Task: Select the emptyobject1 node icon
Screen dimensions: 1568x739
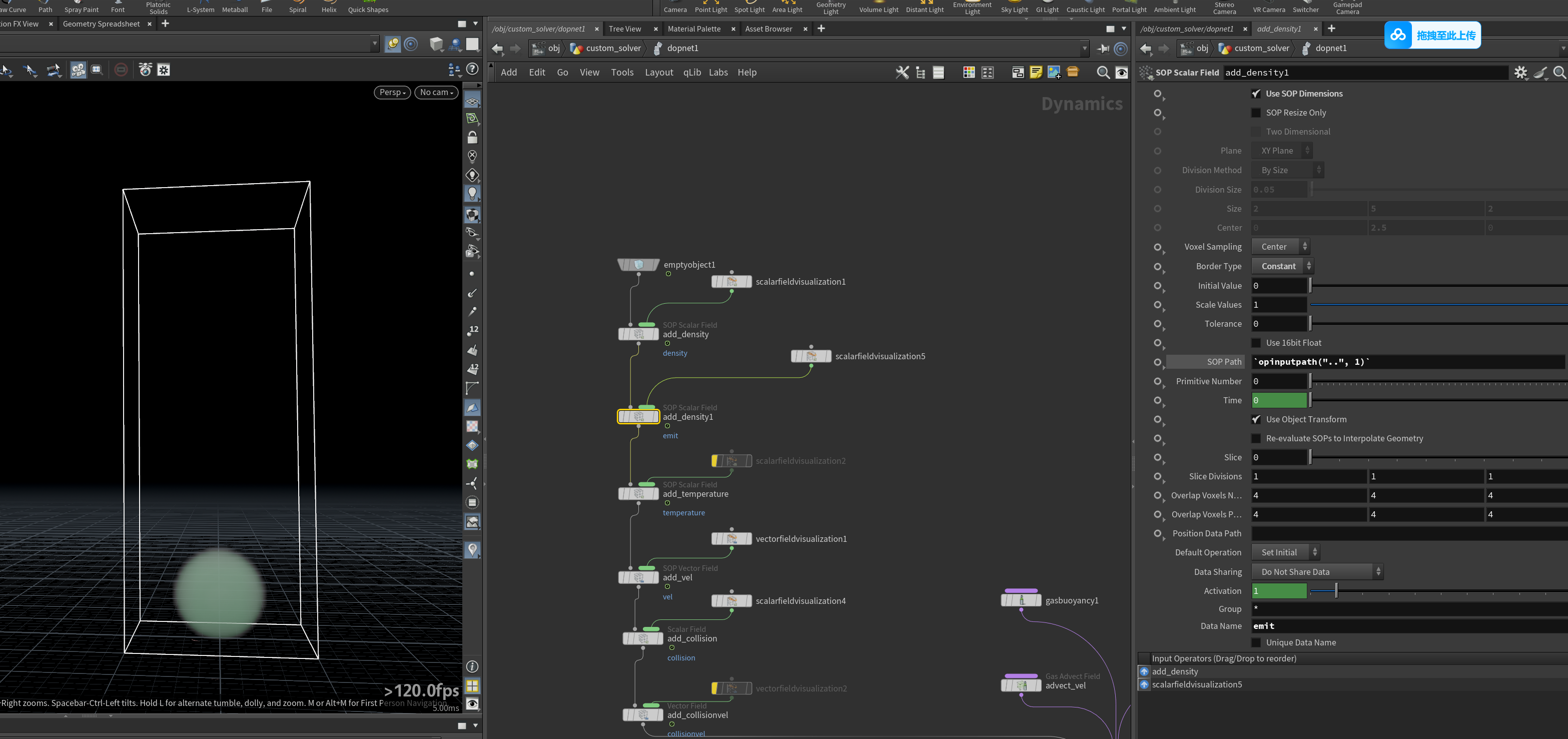Action: pyautogui.click(x=638, y=265)
